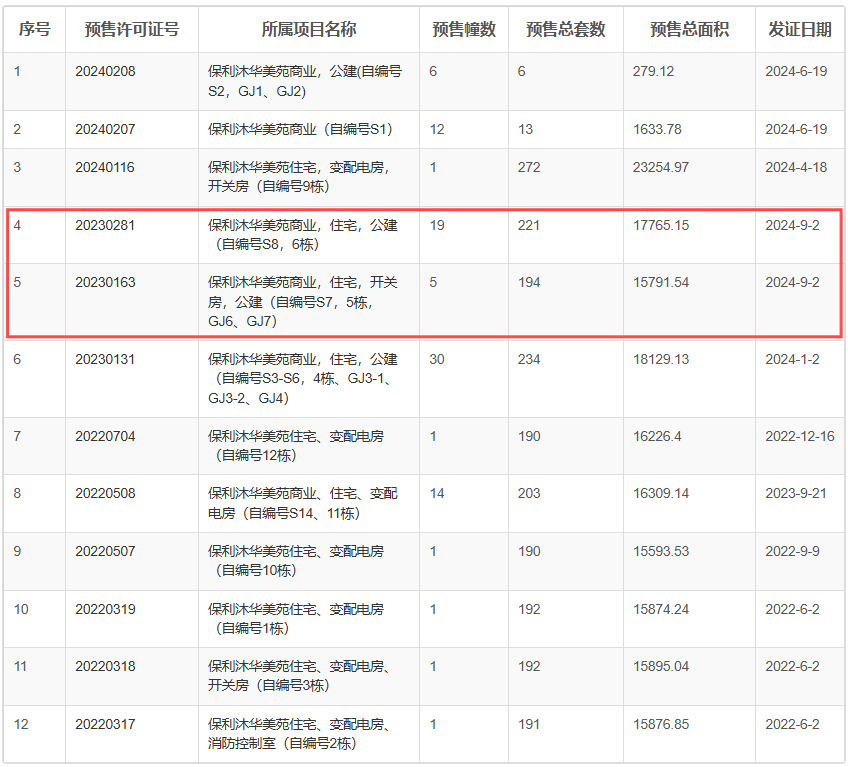The image size is (848, 767).
Task: Click total units value 272
Action: 529,167
